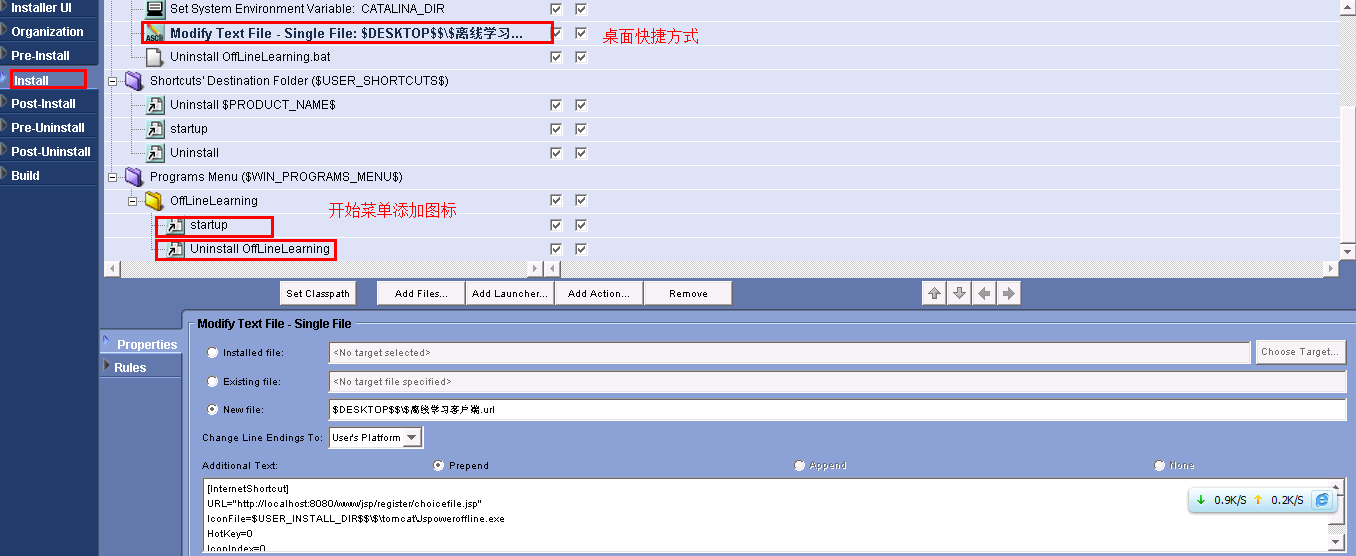The height and width of the screenshot is (556, 1356).
Task: Toggle left checkbox of Uninstall OffLineLearning.bat row
Action: pos(556,57)
